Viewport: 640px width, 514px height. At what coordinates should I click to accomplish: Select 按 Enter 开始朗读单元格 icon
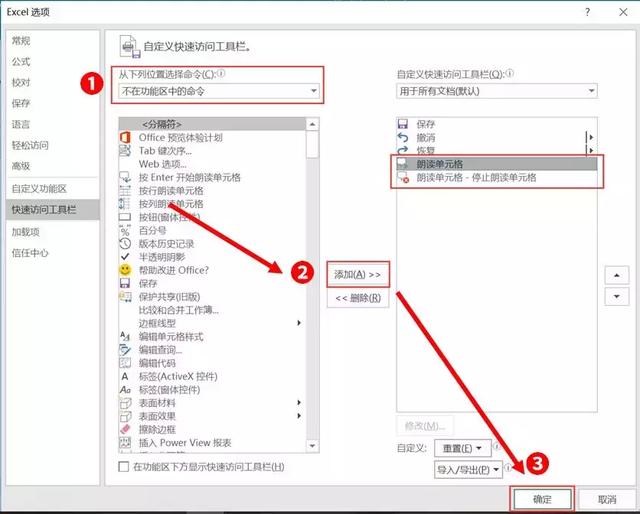[x=125, y=177]
